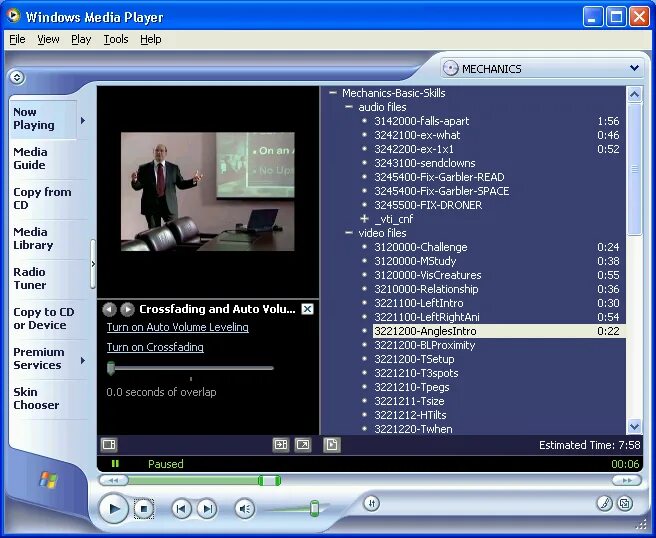
Task: Click the crossfade overlap slider handle
Action: coord(111,368)
